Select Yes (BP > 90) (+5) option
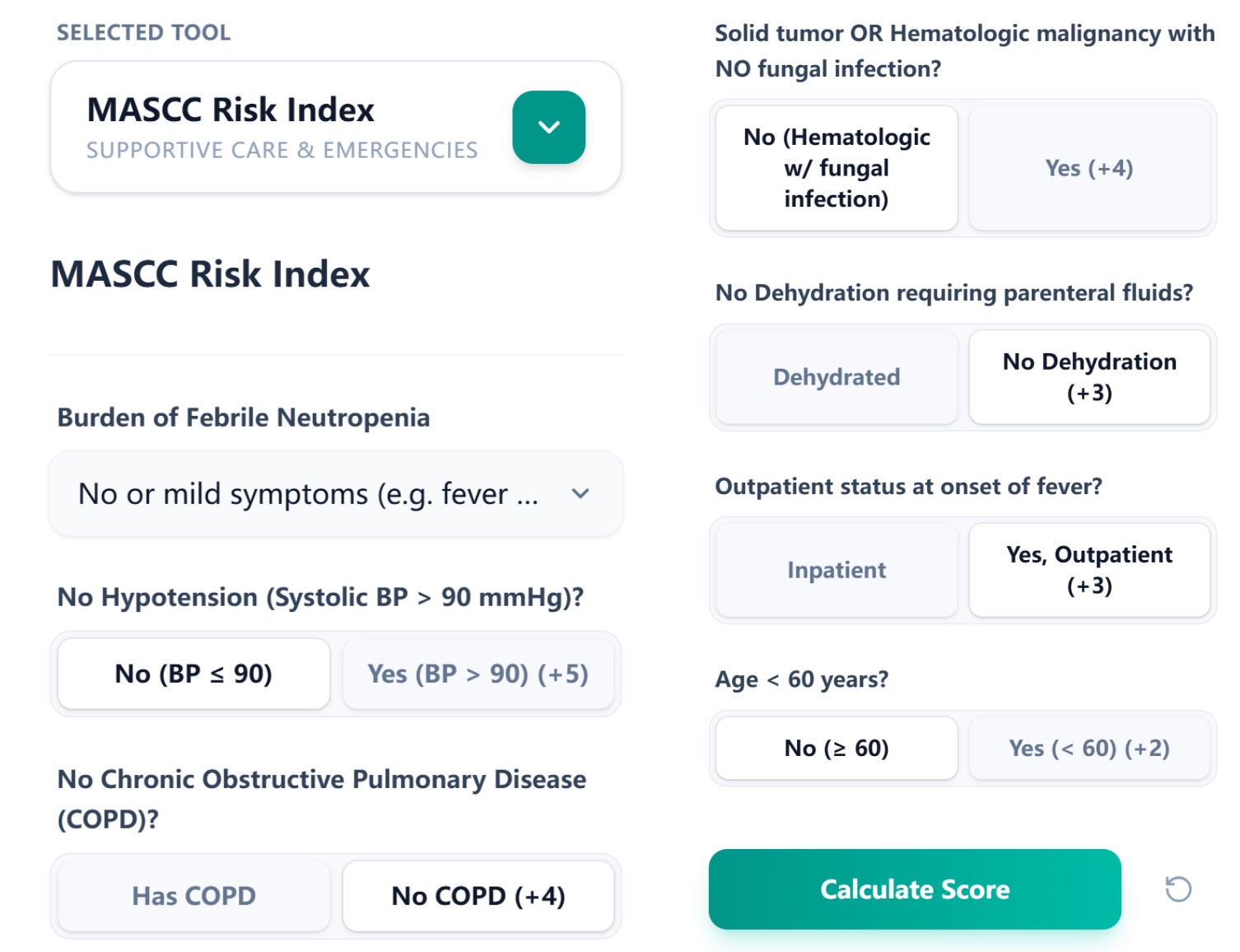The width and height of the screenshot is (1240, 952). [478, 674]
